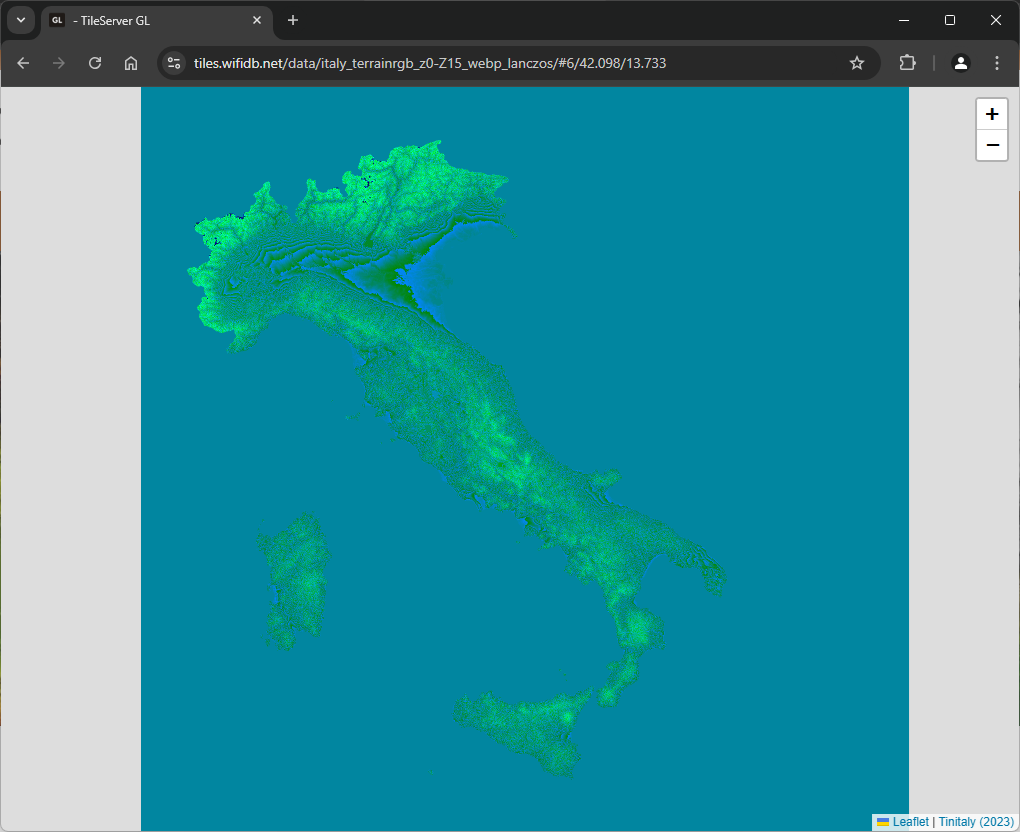
Task: Open a new browser tab
Action: [x=293, y=20]
